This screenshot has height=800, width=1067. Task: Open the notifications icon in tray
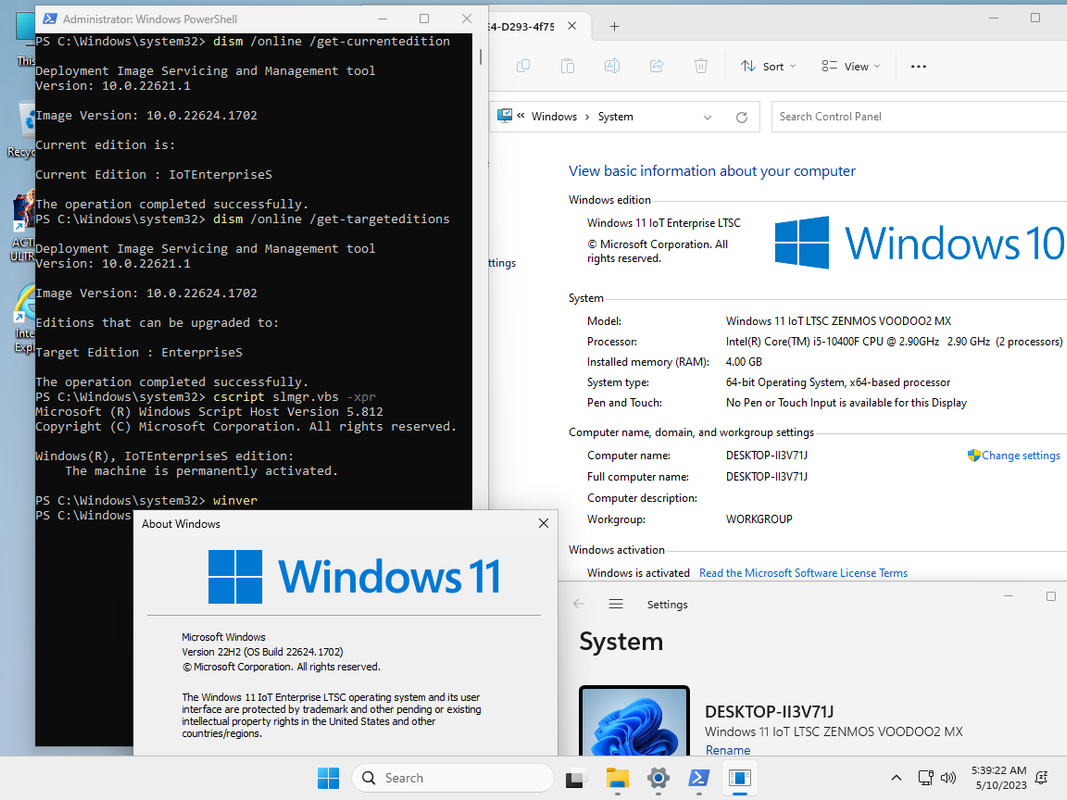[1041, 778]
